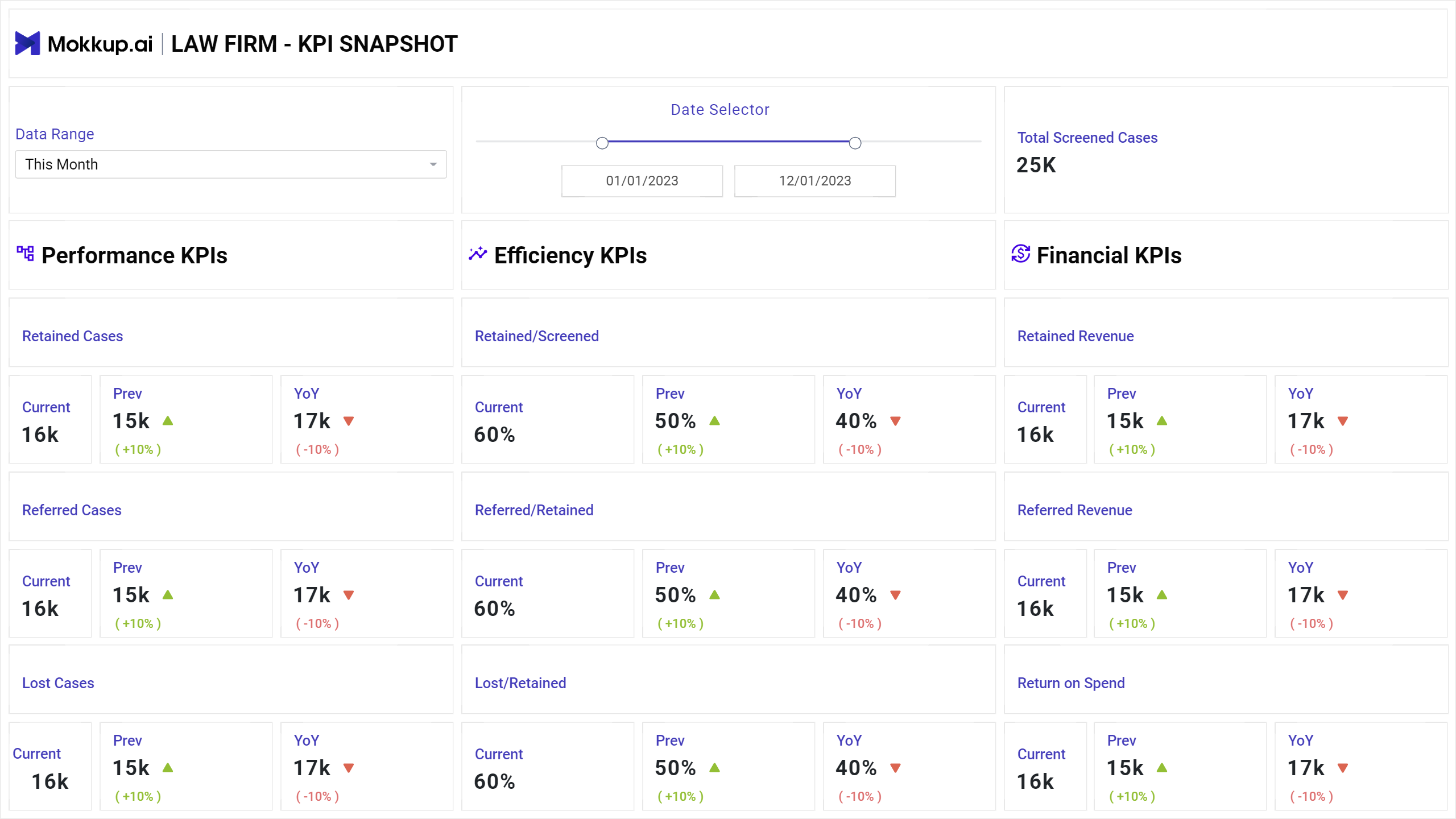Click the Date Selector label
Viewport: 1456px width, 819px height.
click(x=720, y=110)
